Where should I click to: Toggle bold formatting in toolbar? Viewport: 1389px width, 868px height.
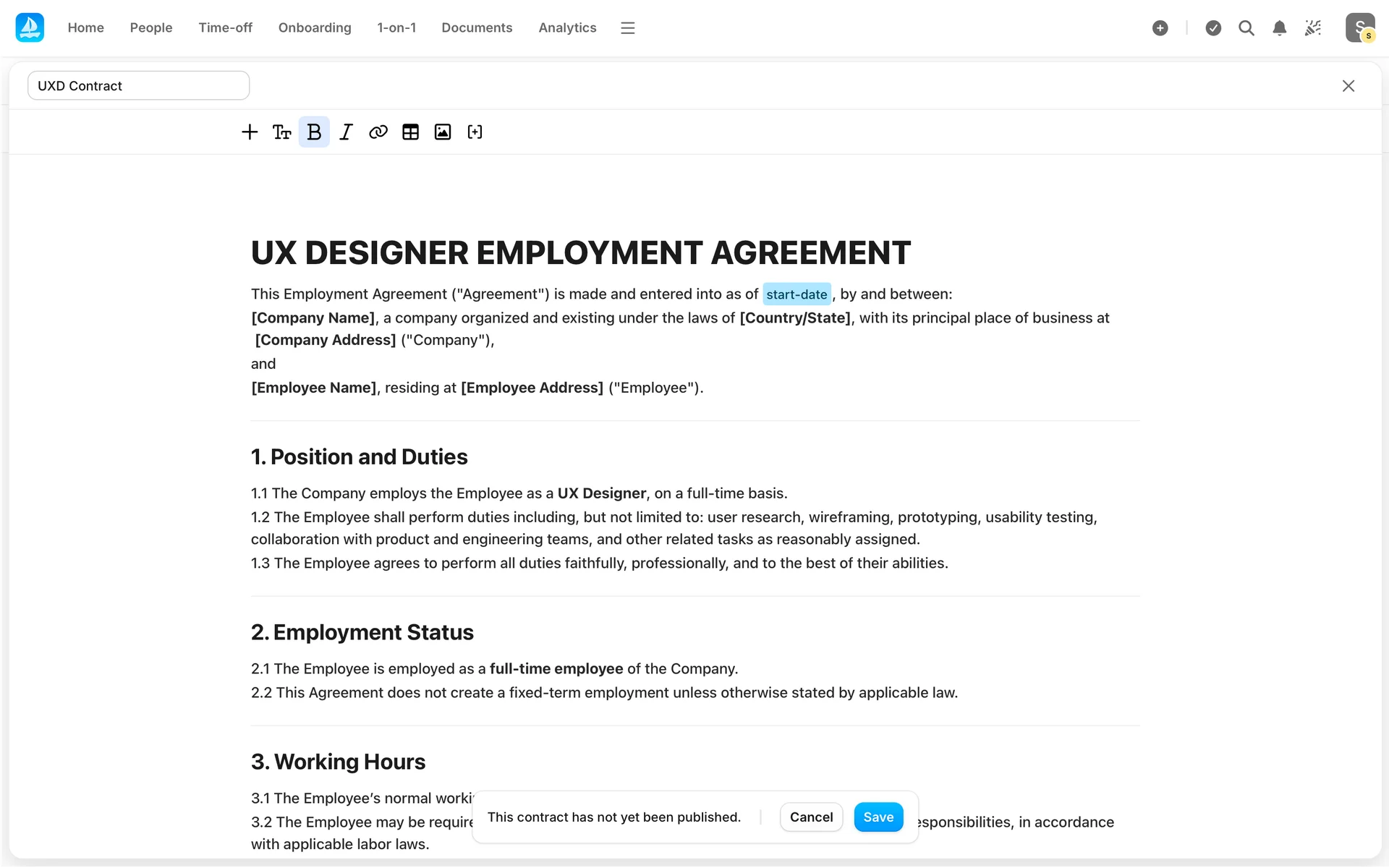[x=314, y=132]
